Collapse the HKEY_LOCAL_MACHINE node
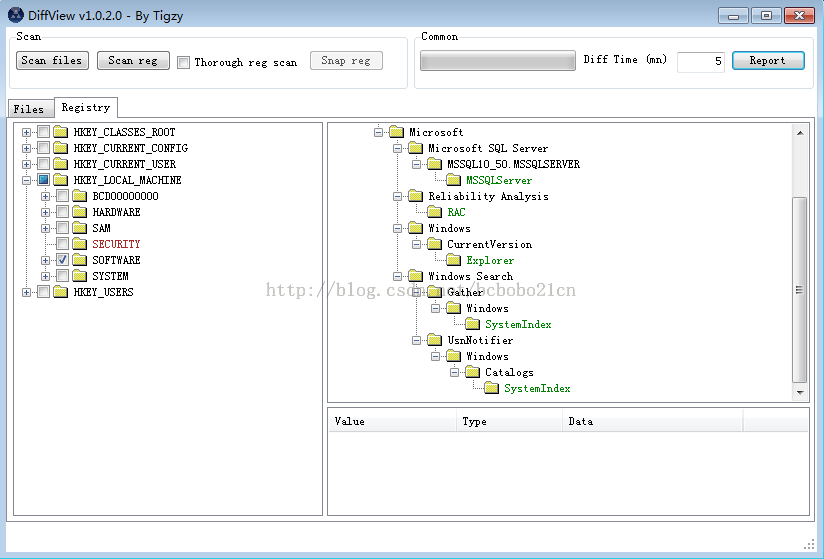 pos(26,180)
